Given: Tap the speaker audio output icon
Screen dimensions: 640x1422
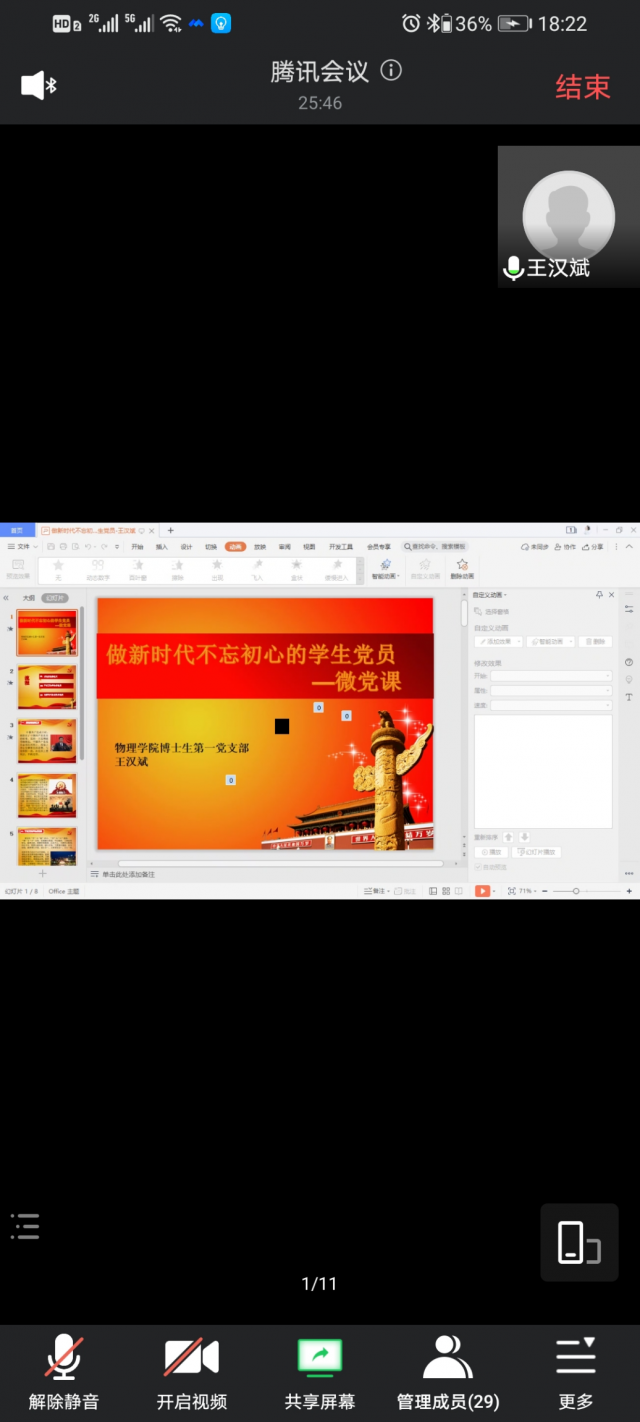Looking at the screenshot, I should tap(38, 86).
